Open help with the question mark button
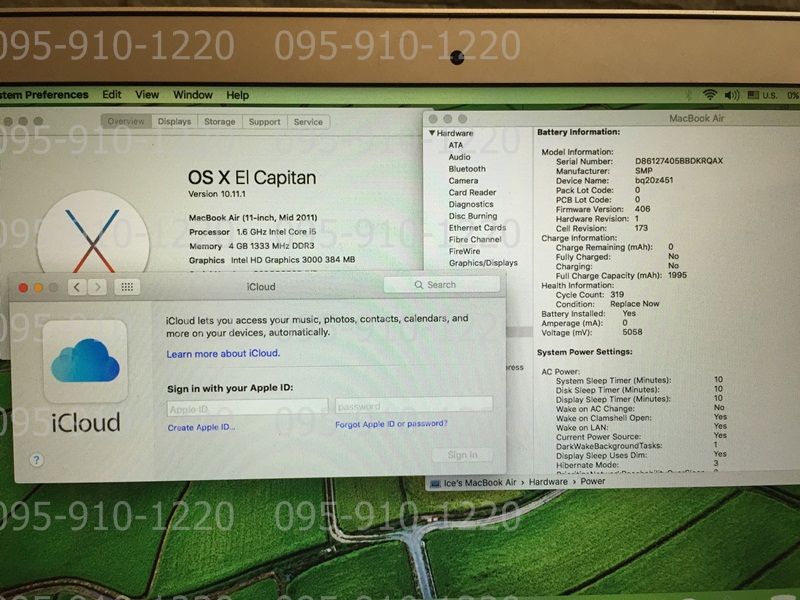The width and height of the screenshot is (800, 600). tap(36, 460)
